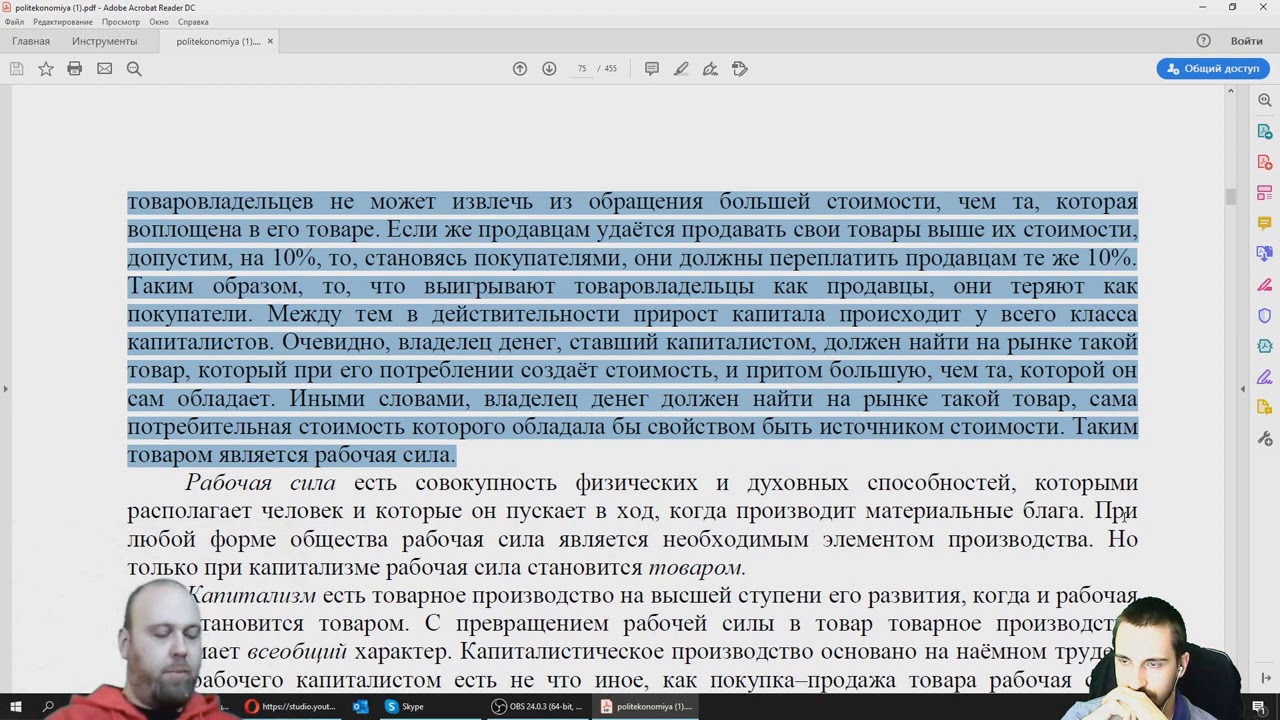This screenshot has width=1280, height=720.
Task: Open the Compress PDF tool in the right panel
Action: tap(1265, 346)
